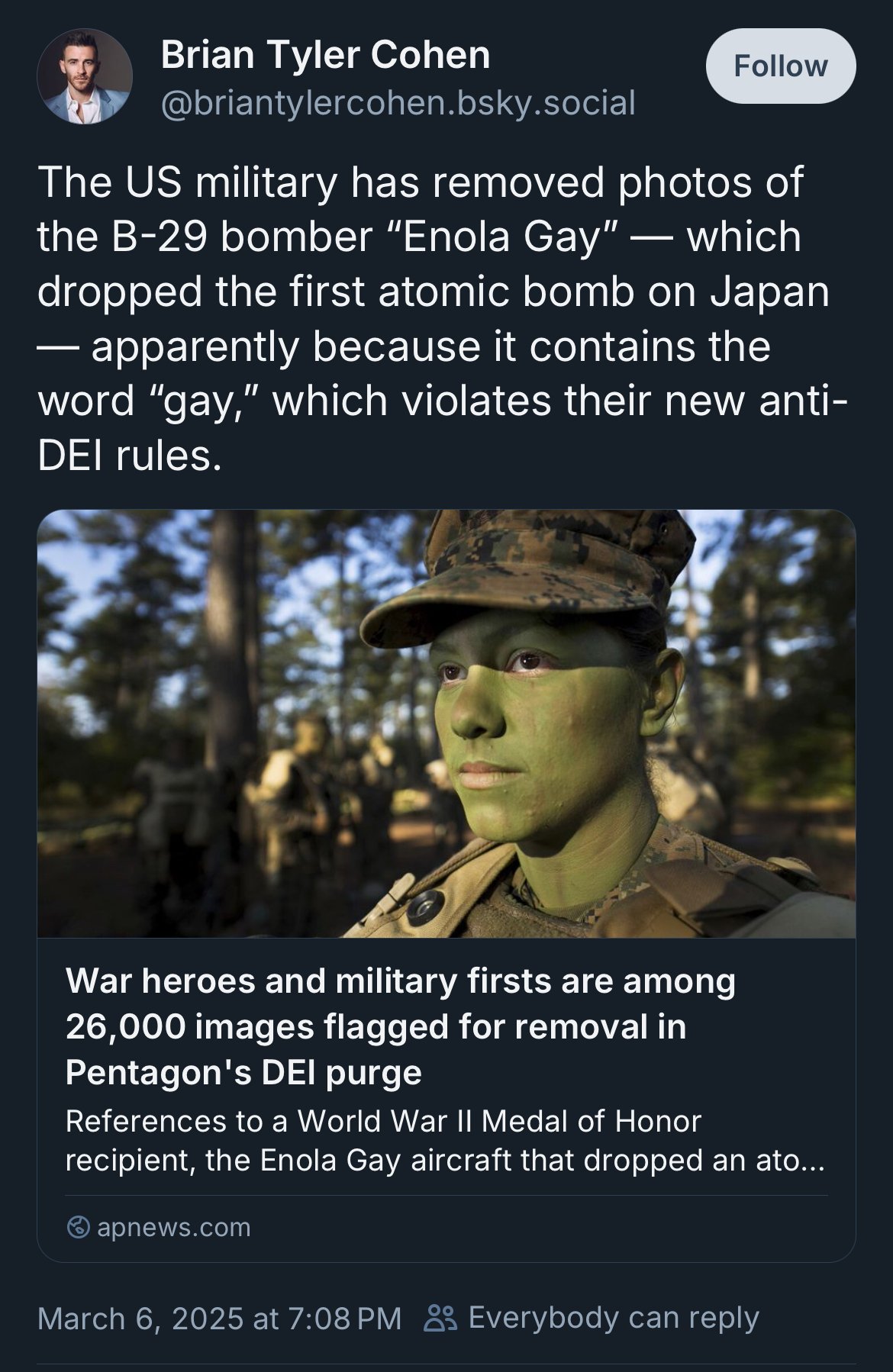Image resolution: width=893 pixels, height=1372 pixels.
Task: Open the War heroes article headline
Action: click(x=401, y=1026)
